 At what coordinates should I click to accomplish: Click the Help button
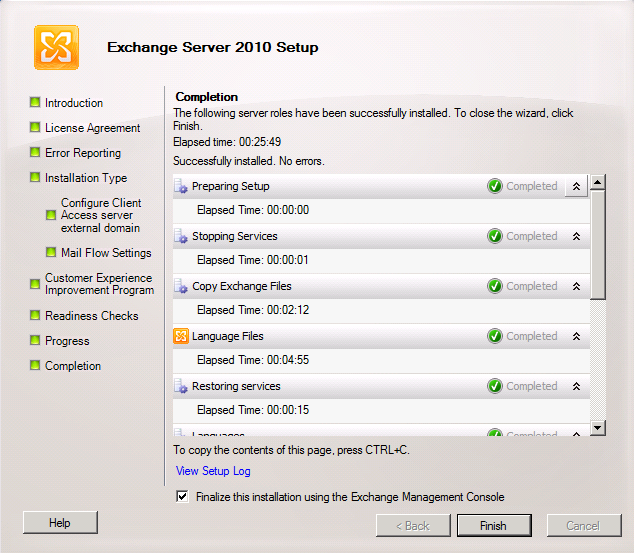click(60, 523)
